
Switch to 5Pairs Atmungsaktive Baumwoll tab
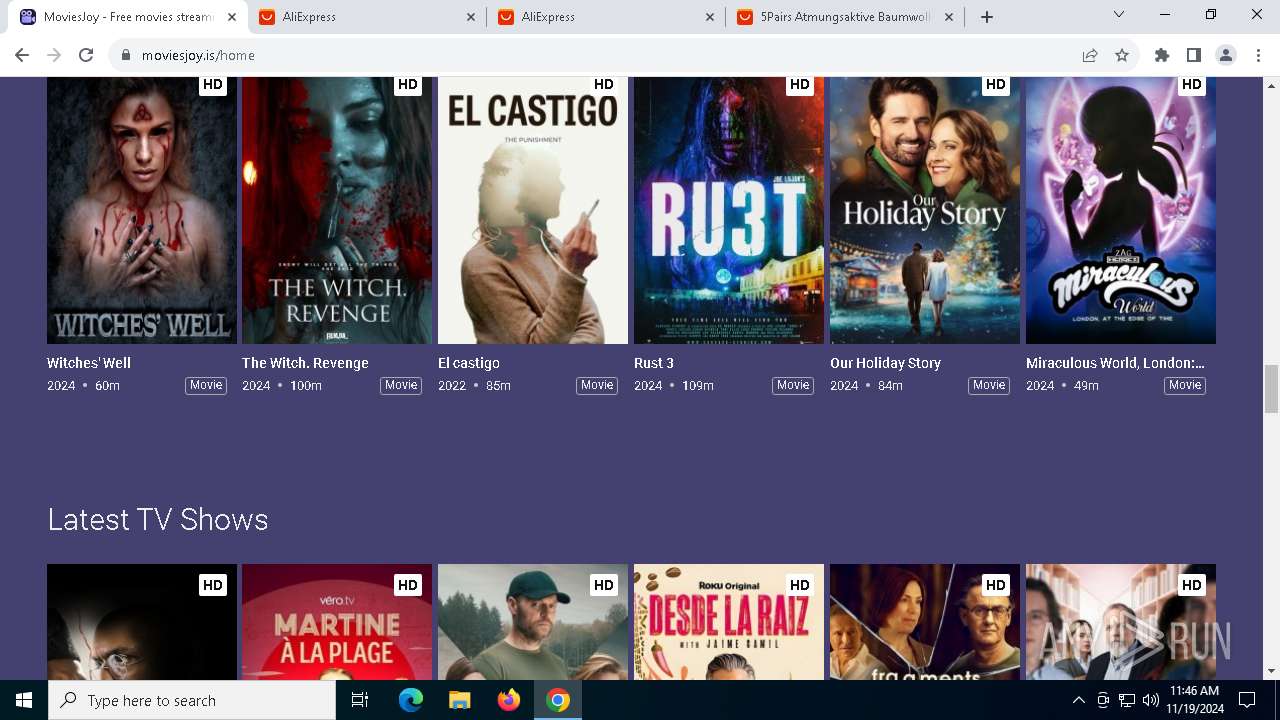(846, 17)
